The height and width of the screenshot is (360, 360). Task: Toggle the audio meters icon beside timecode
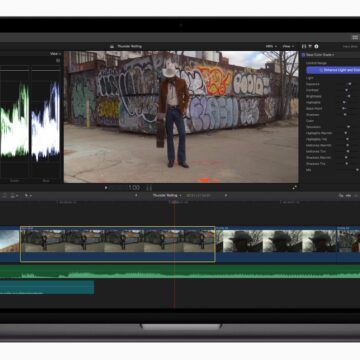click(x=149, y=188)
